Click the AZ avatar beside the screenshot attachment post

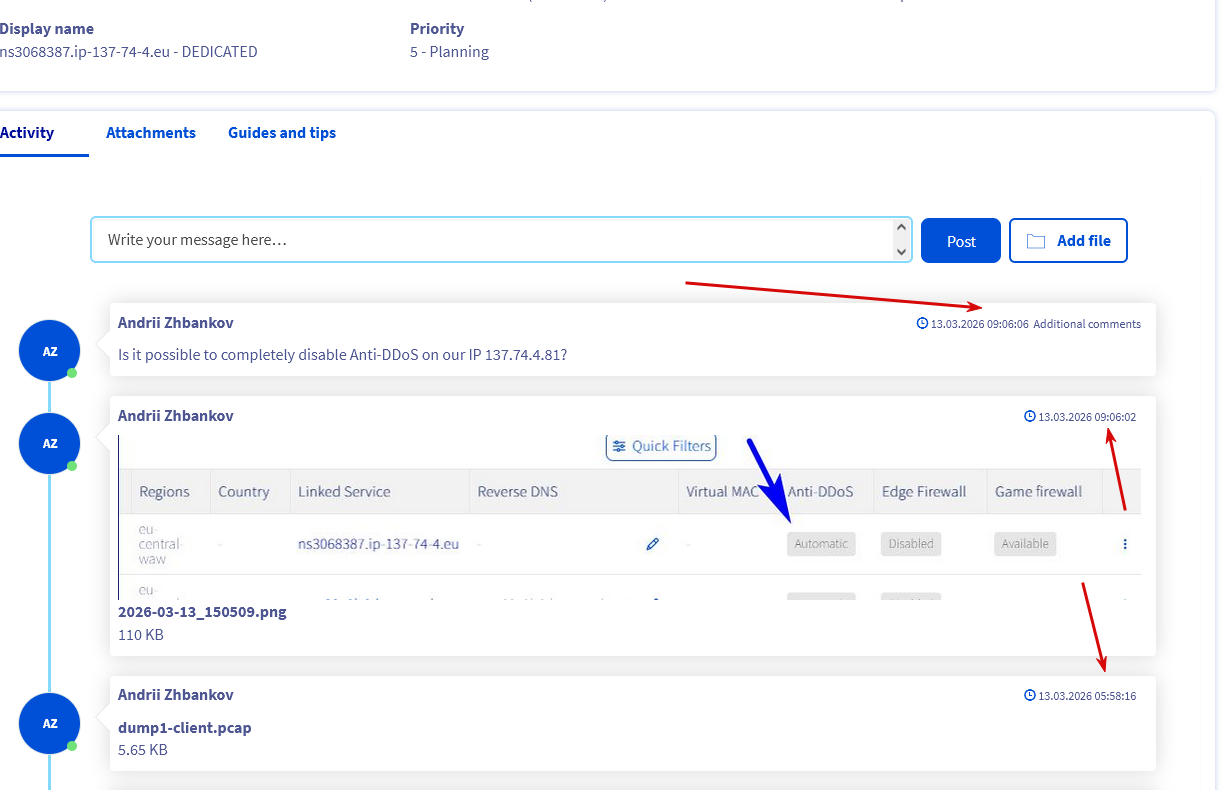(x=49, y=443)
